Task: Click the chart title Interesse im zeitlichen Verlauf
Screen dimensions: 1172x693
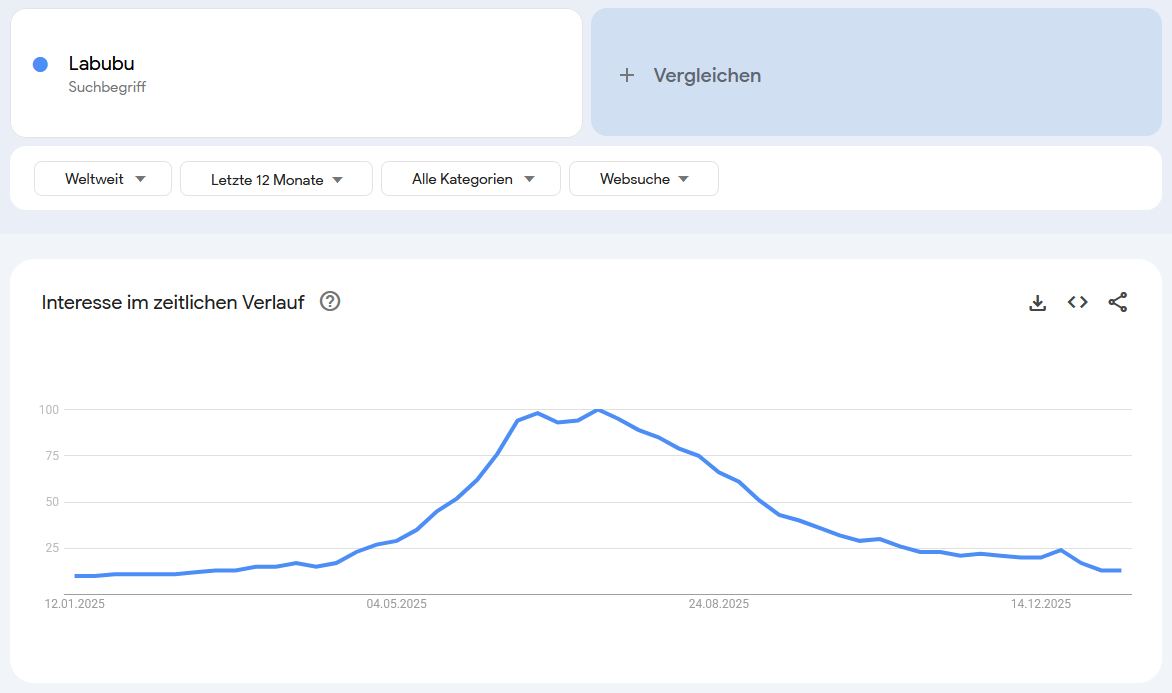Action: pyautogui.click(x=172, y=302)
